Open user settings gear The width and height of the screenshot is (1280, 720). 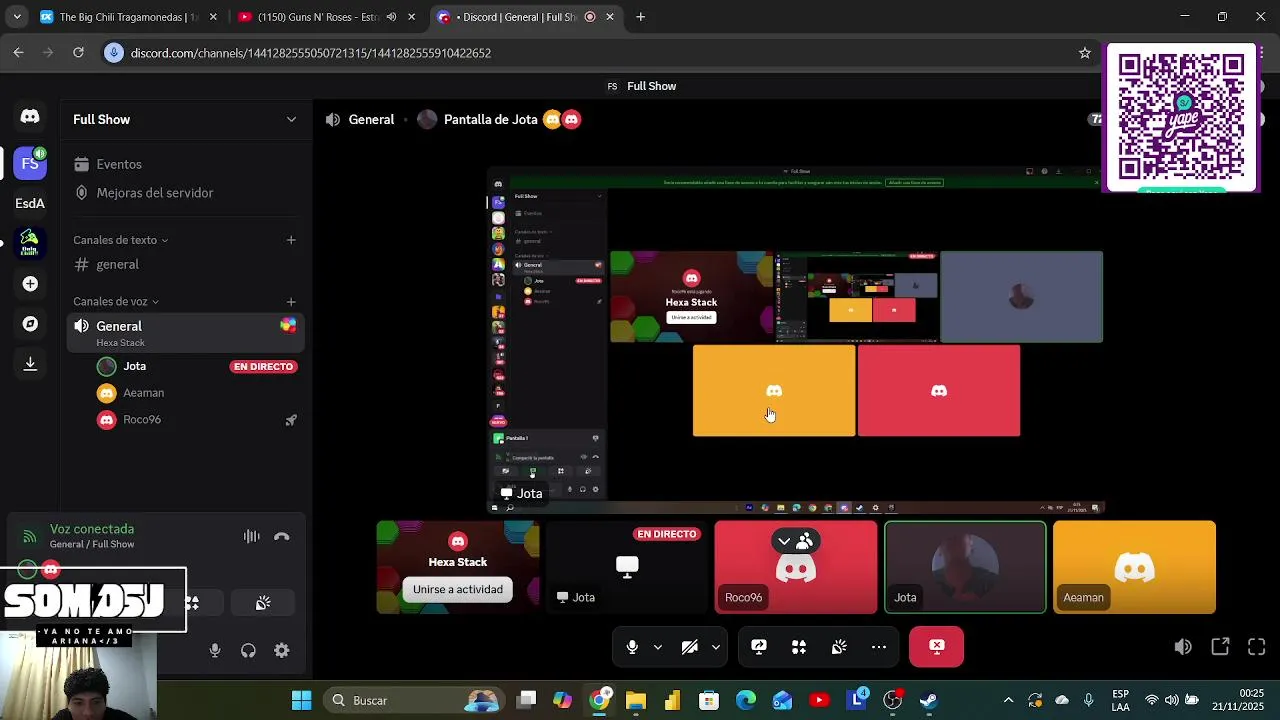tap(282, 650)
